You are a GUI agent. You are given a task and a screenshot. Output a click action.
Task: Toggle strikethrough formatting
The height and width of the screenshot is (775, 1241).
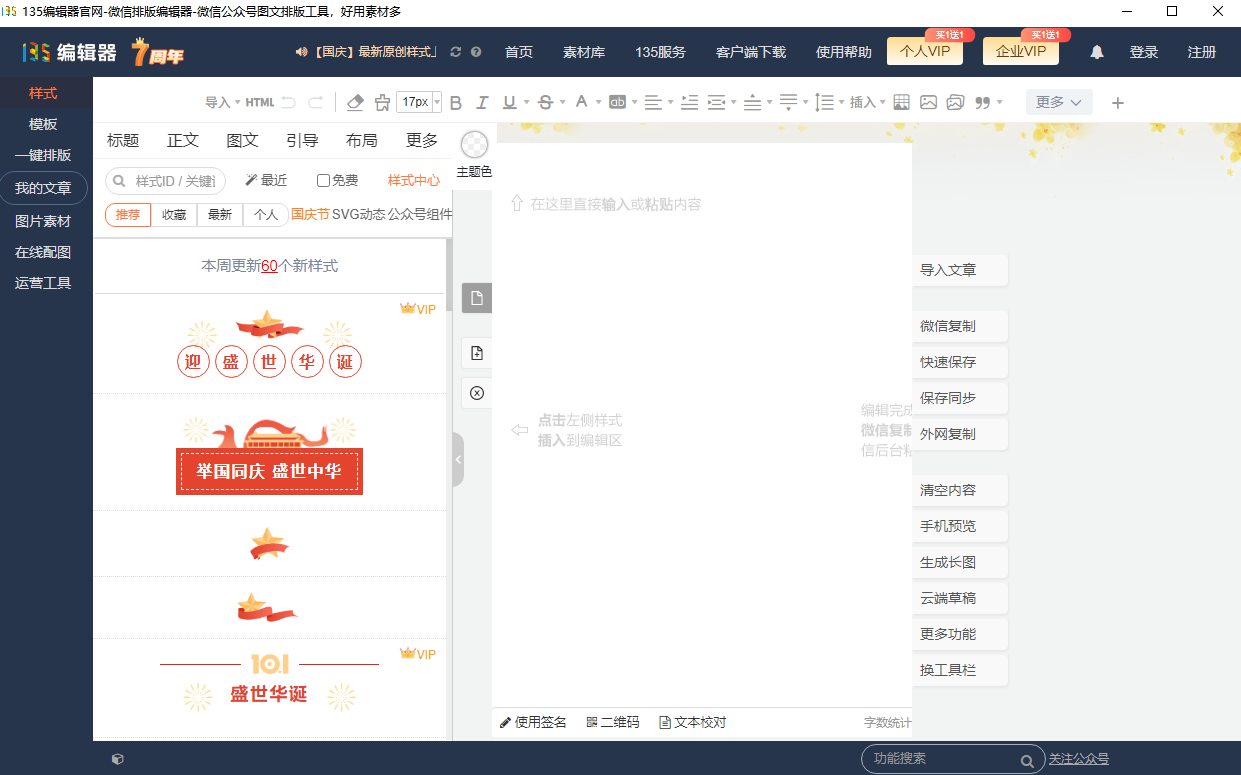click(547, 102)
